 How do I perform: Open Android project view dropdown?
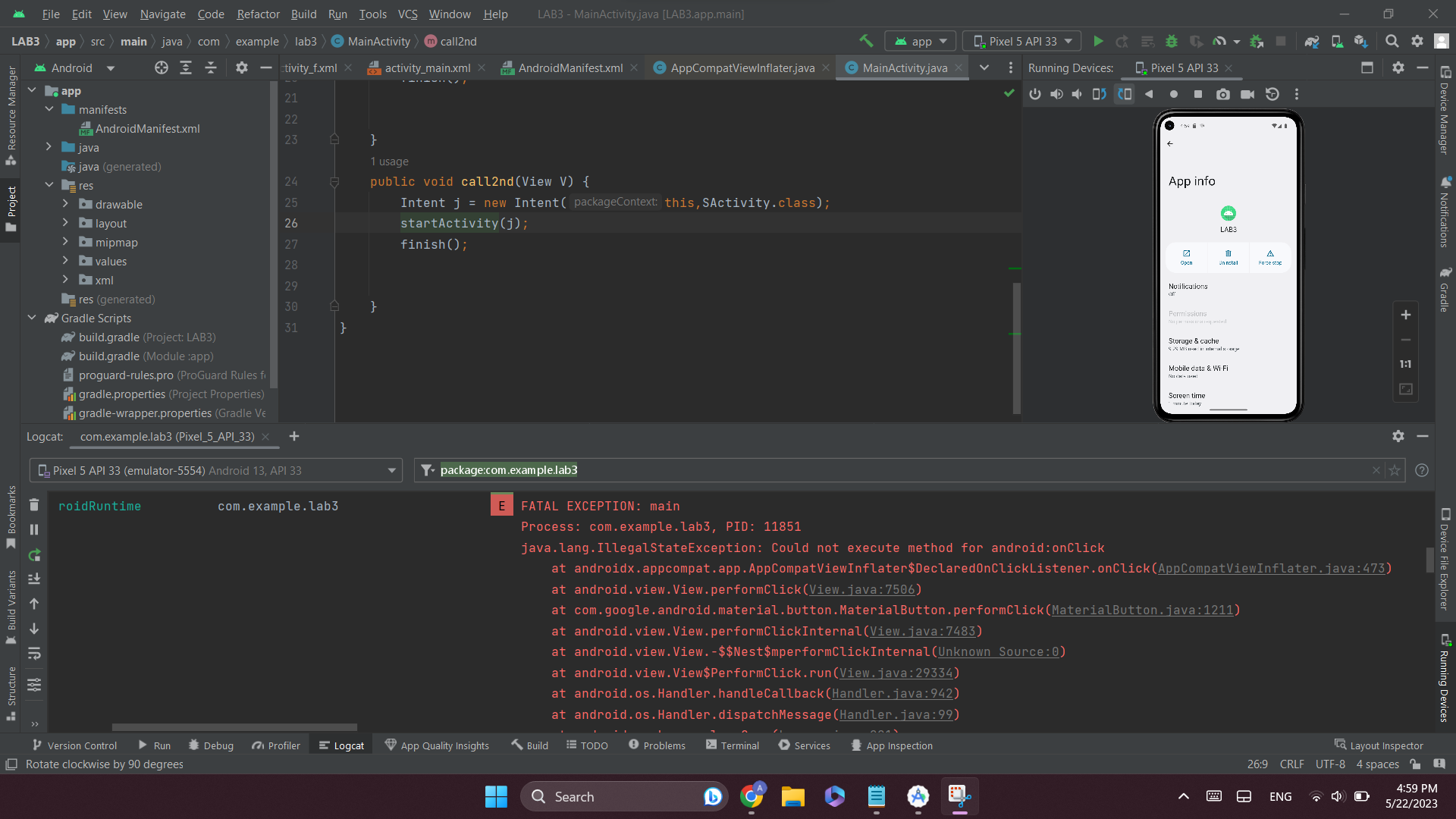point(74,67)
